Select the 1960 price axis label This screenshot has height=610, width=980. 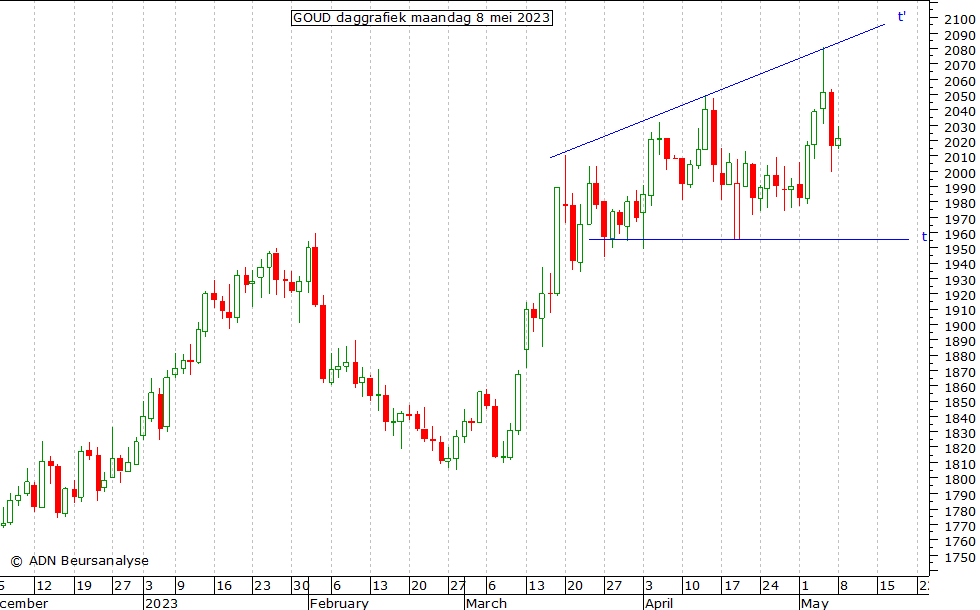(960, 234)
